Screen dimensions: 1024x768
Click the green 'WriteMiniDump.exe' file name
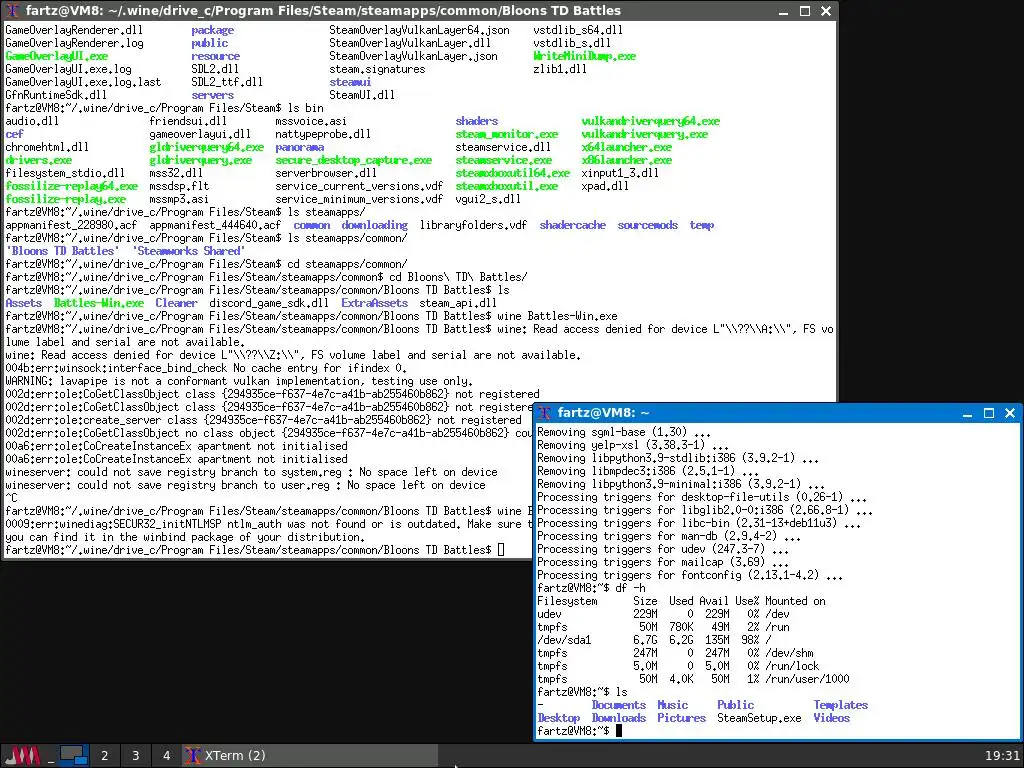coord(584,56)
